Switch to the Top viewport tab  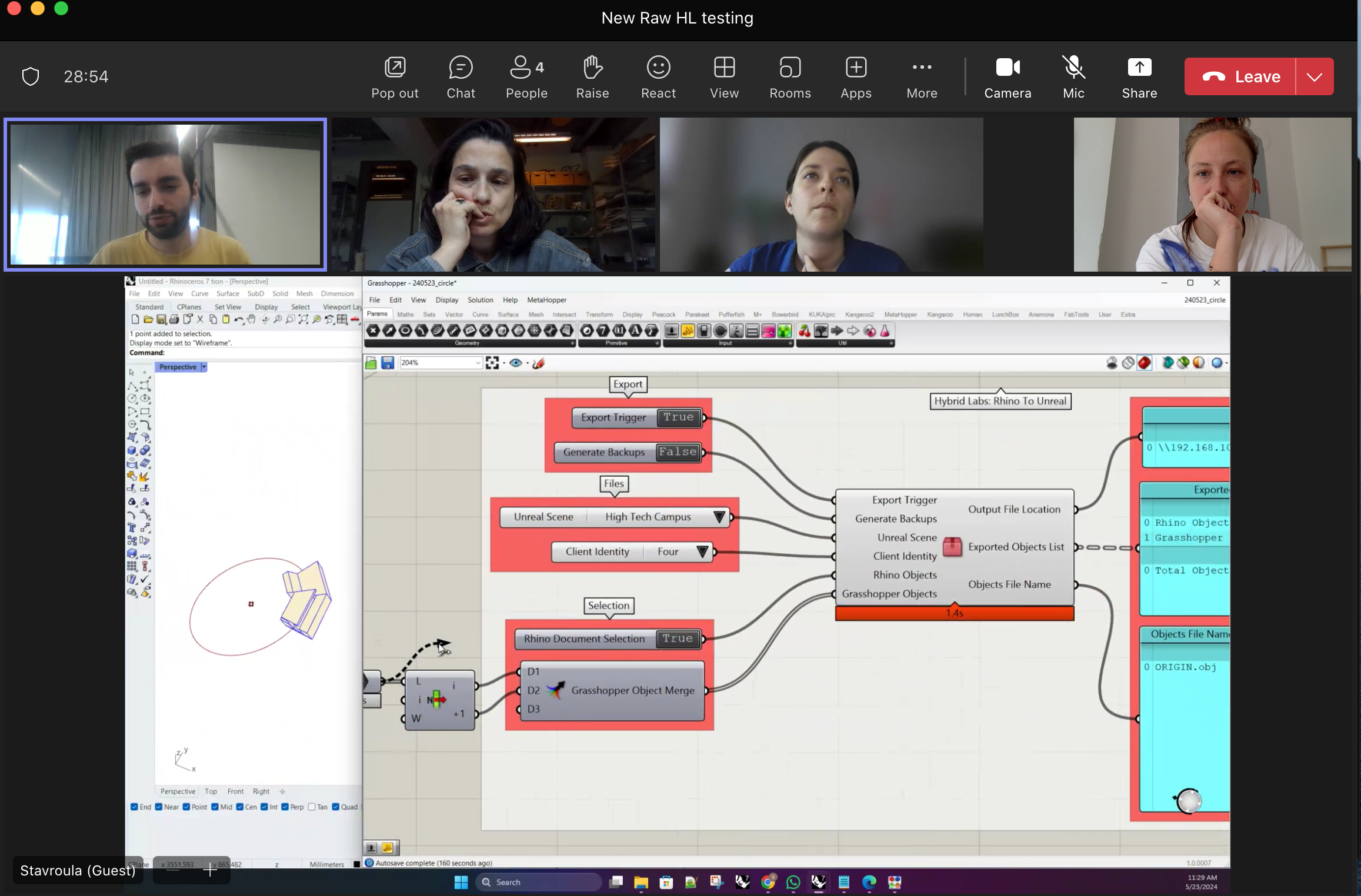[x=211, y=791]
